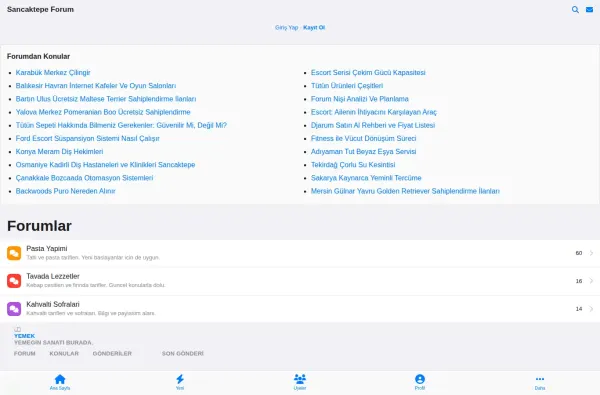Viewport: 600px width, 395px height.
Task: Click the Giriş Yap login link
Action: 286,28
